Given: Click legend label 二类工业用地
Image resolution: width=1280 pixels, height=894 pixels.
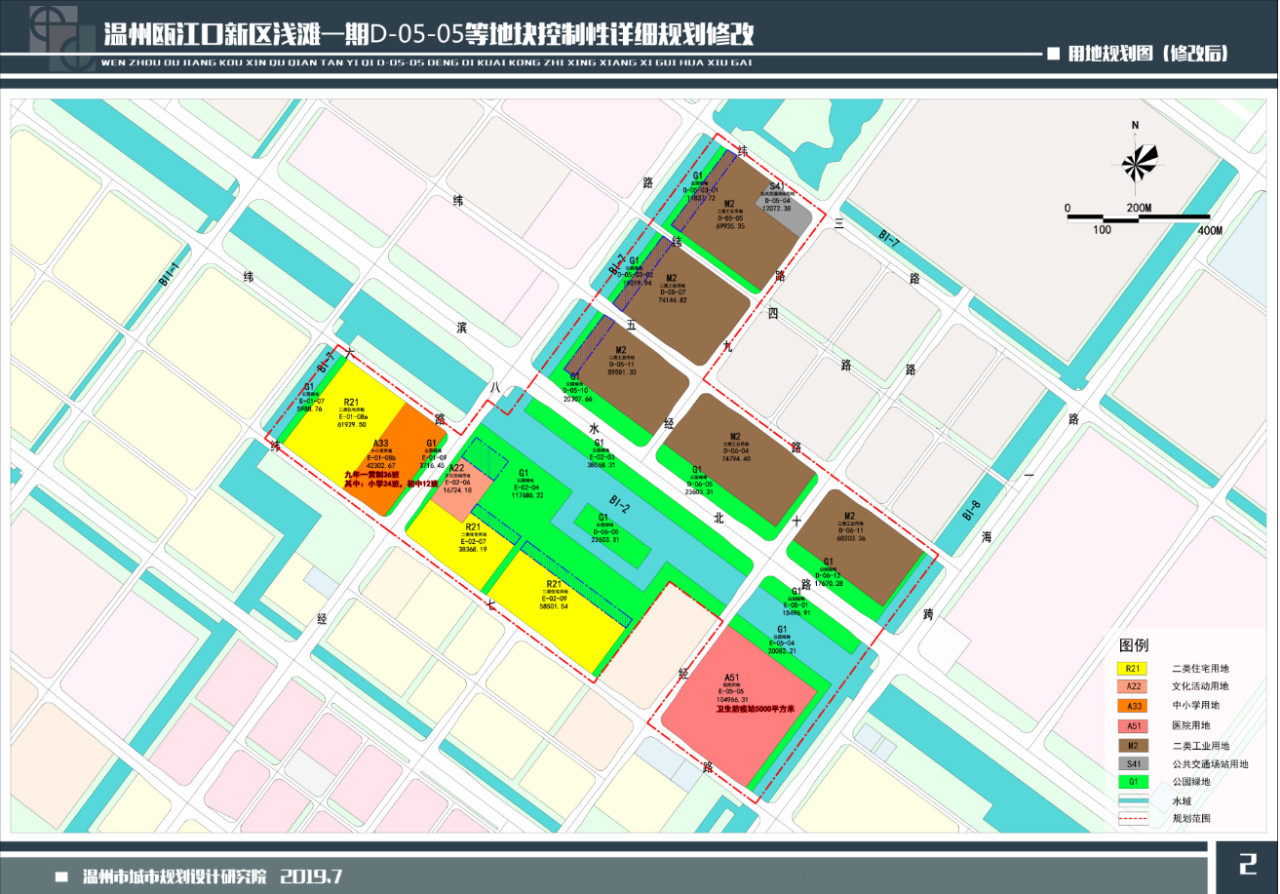Looking at the screenshot, I should pyautogui.click(x=1201, y=745).
